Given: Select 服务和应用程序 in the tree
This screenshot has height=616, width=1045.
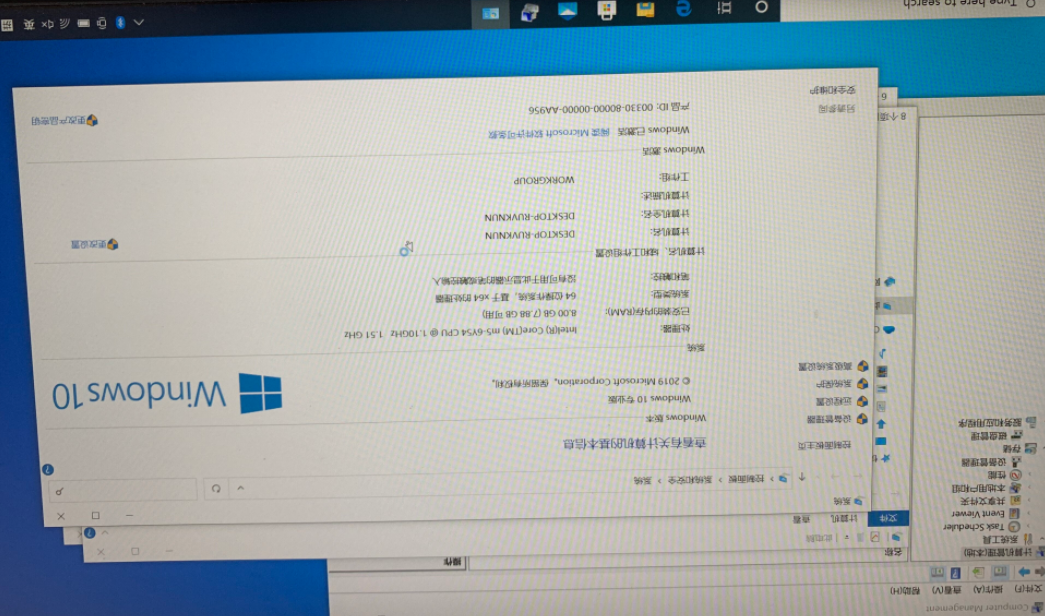Looking at the screenshot, I should click(988, 423).
